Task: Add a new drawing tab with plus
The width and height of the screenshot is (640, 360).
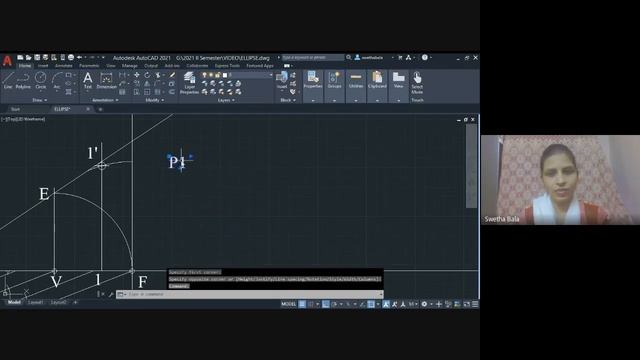Action: coord(100,109)
